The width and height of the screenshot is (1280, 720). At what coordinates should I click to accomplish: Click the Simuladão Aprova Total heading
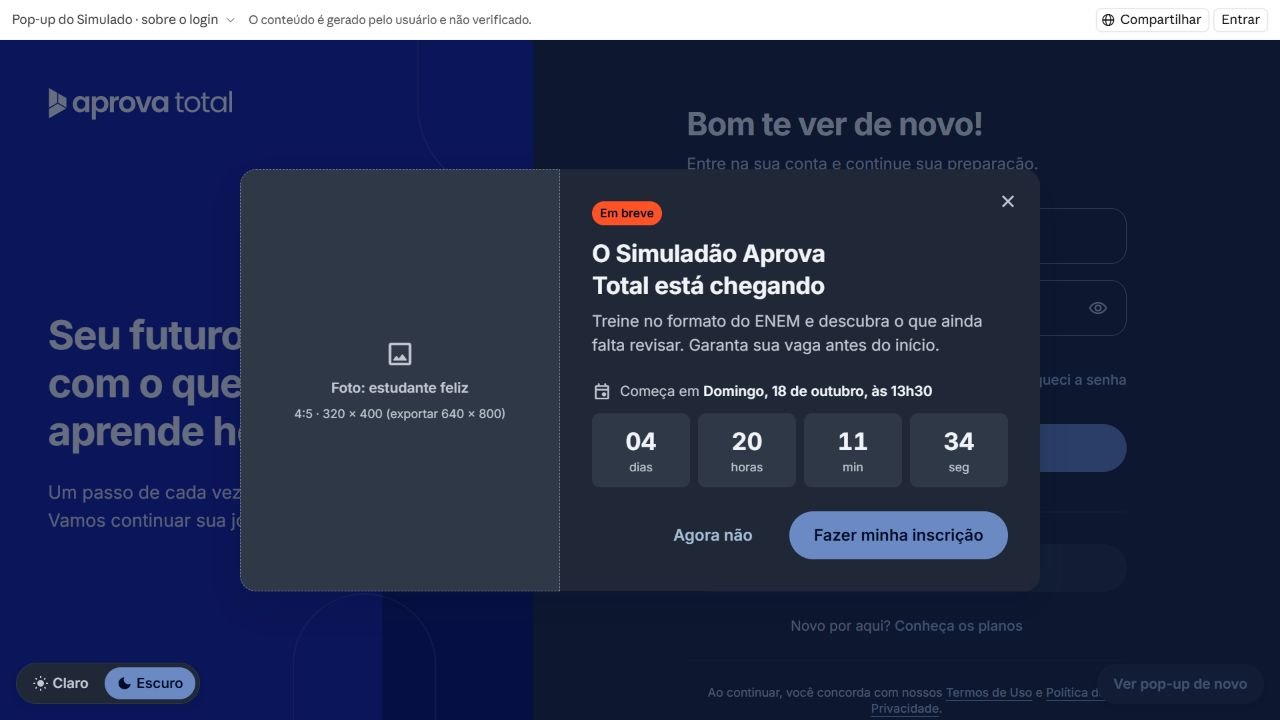point(709,270)
